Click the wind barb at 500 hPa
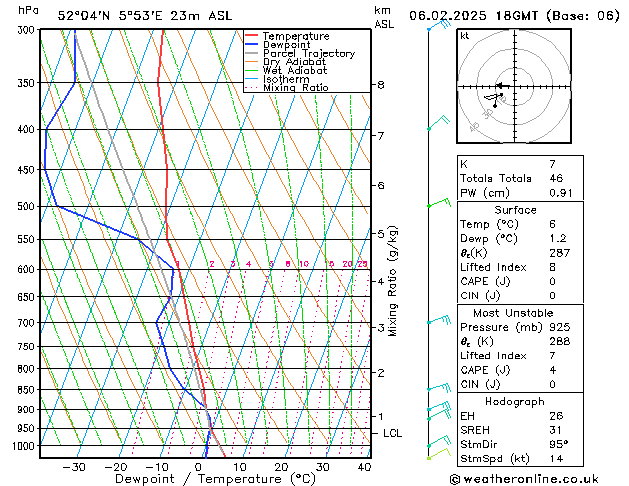The height and width of the screenshot is (486, 629). coord(439,202)
